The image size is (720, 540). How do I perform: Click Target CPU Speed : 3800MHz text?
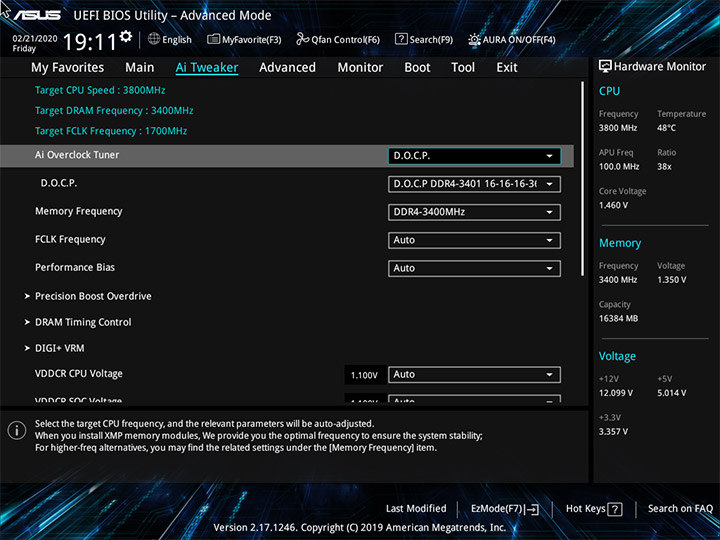pyautogui.click(x=100, y=90)
